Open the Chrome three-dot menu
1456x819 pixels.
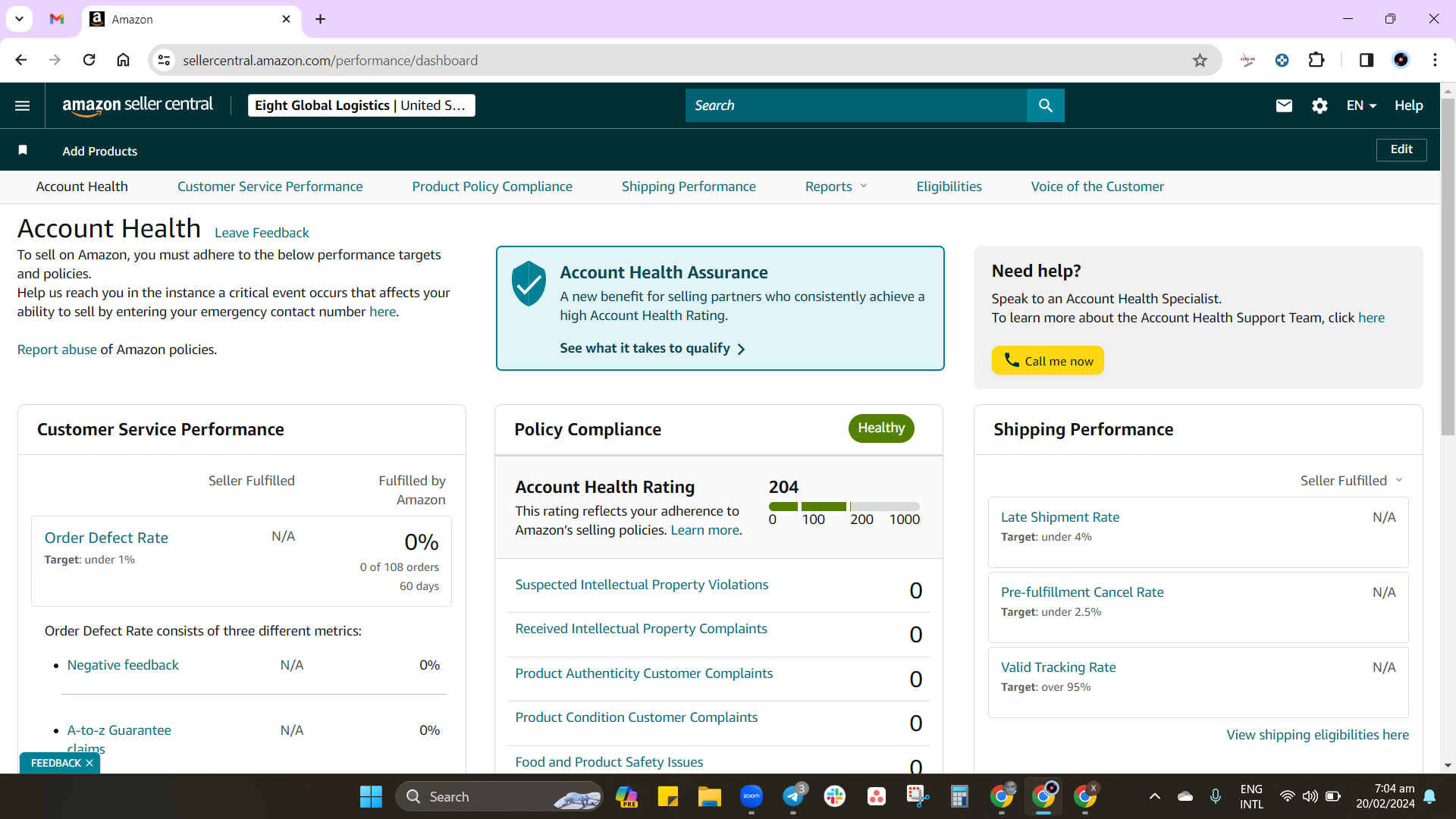1435,60
